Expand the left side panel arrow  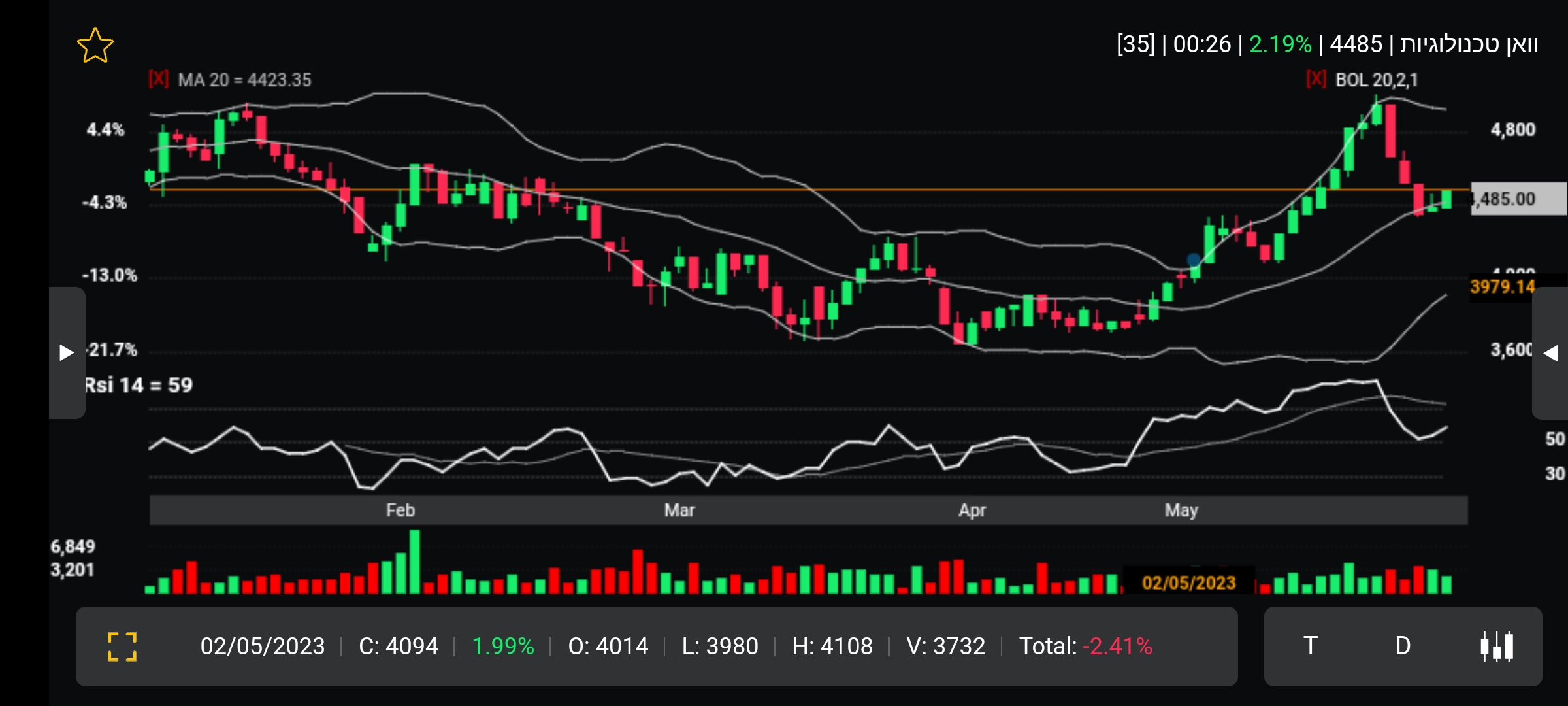point(67,353)
